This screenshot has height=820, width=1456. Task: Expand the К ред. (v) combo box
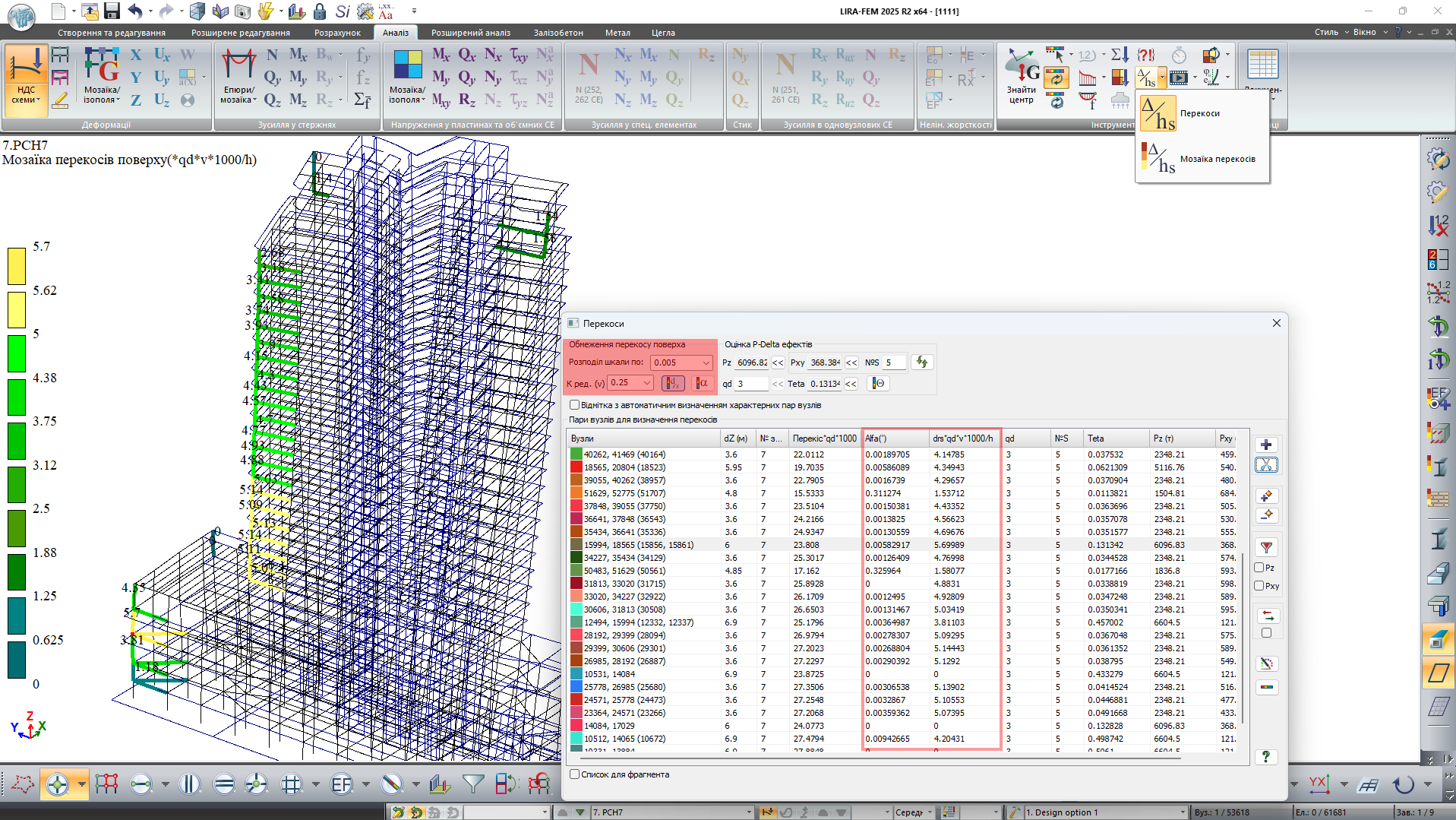click(x=646, y=383)
